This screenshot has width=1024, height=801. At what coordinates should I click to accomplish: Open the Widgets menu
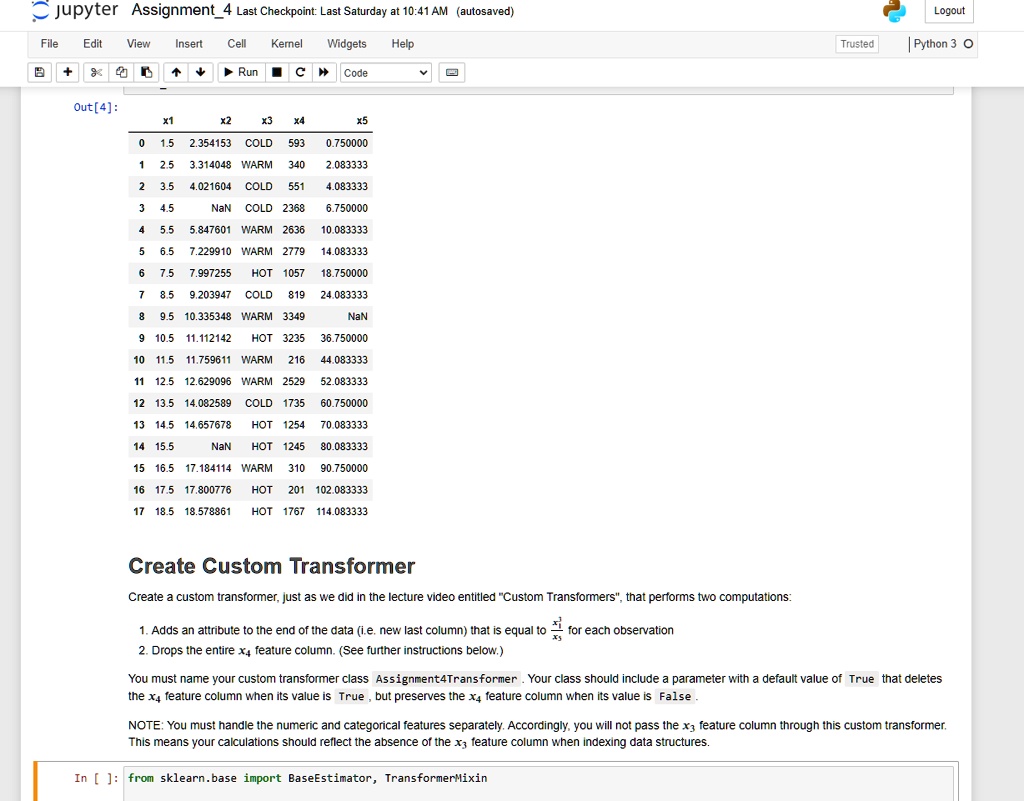coord(346,44)
